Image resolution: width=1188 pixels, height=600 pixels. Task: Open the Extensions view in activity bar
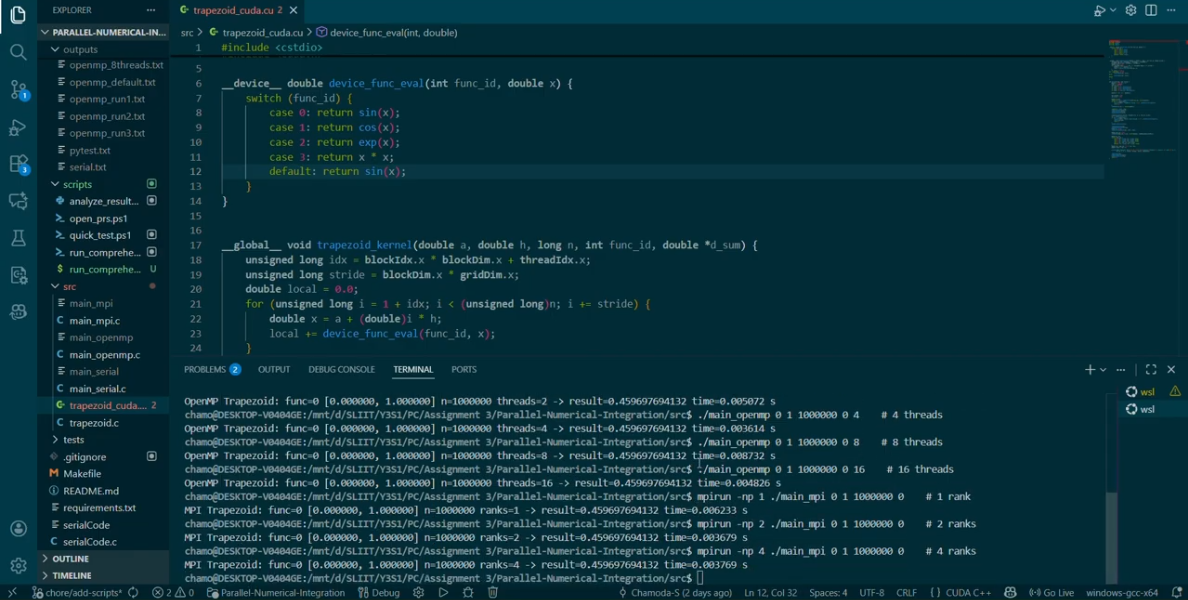coord(18,164)
